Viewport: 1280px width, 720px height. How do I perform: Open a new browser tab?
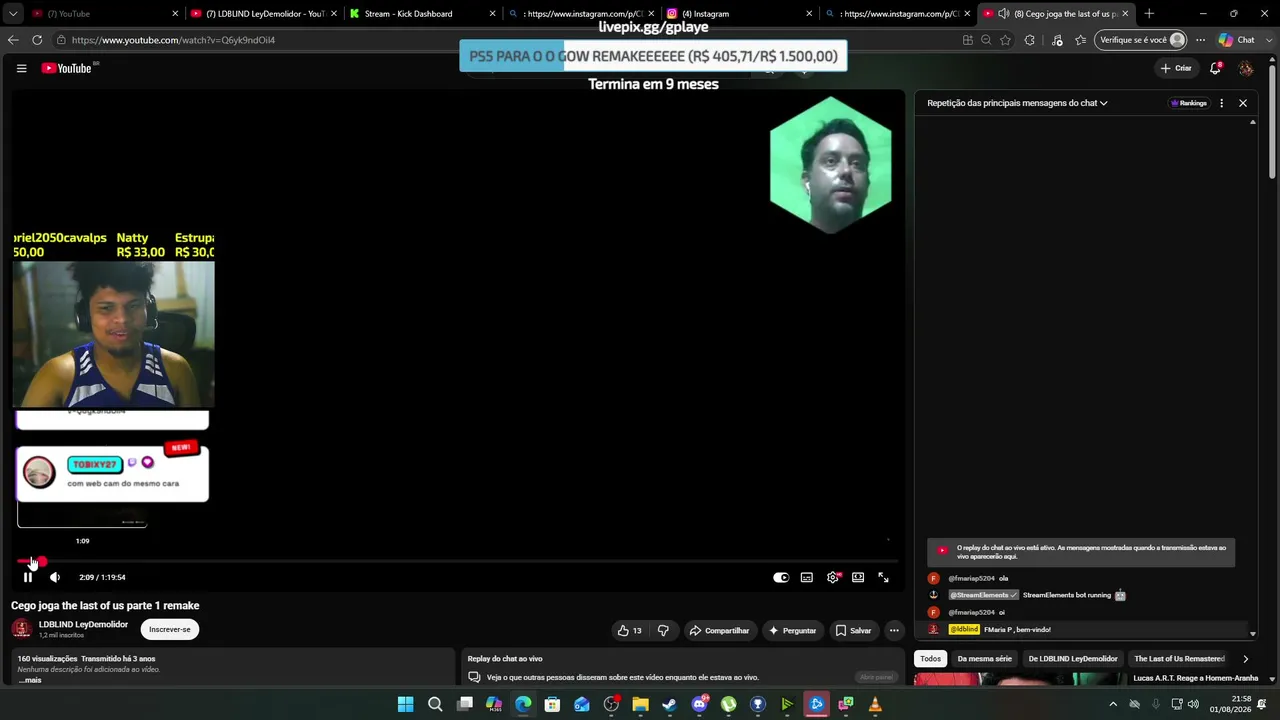(1149, 14)
